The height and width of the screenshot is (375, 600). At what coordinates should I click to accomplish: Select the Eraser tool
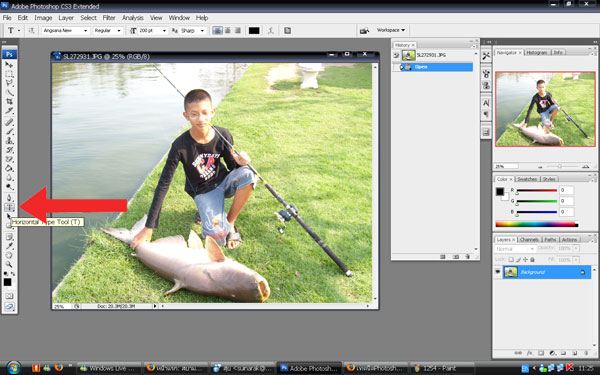[9, 159]
